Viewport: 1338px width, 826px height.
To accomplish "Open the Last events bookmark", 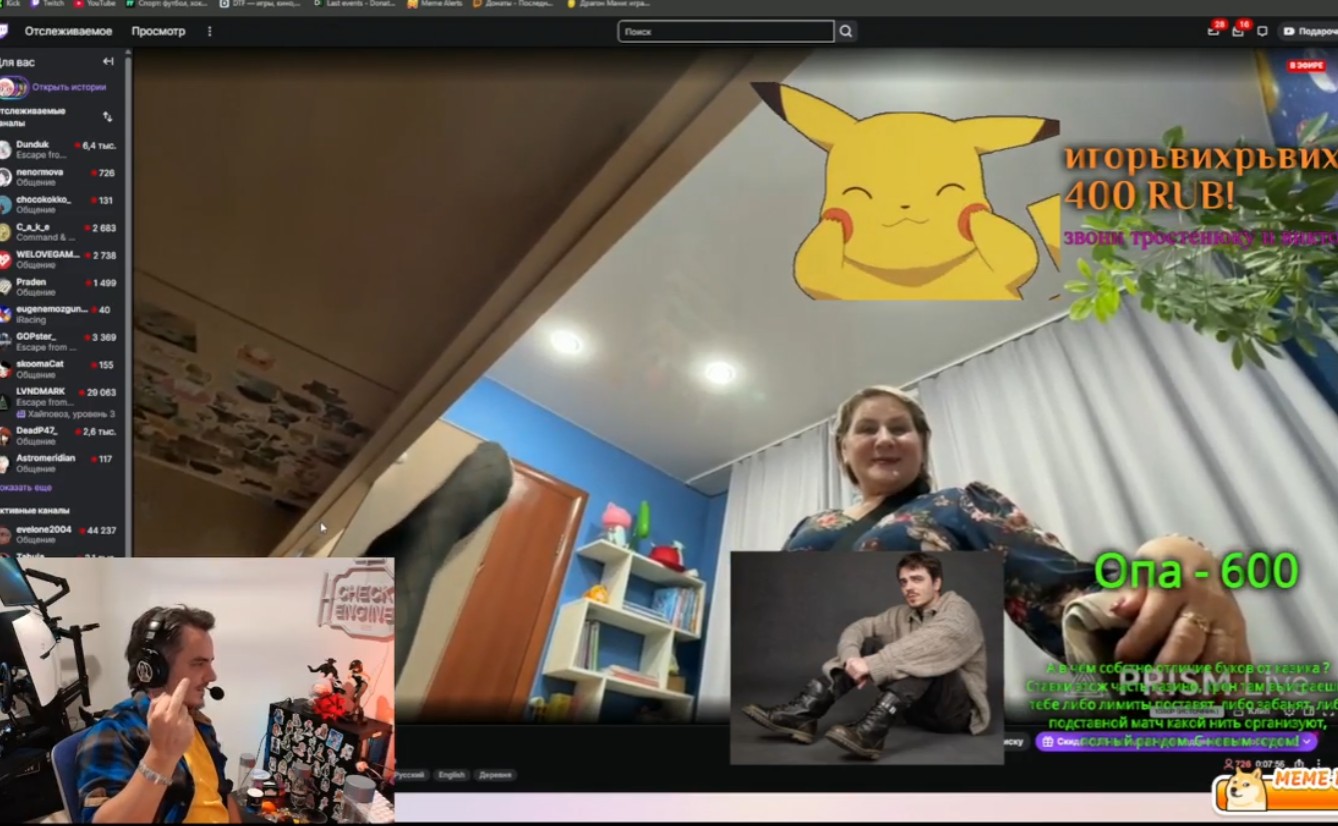I will [x=354, y=4].
